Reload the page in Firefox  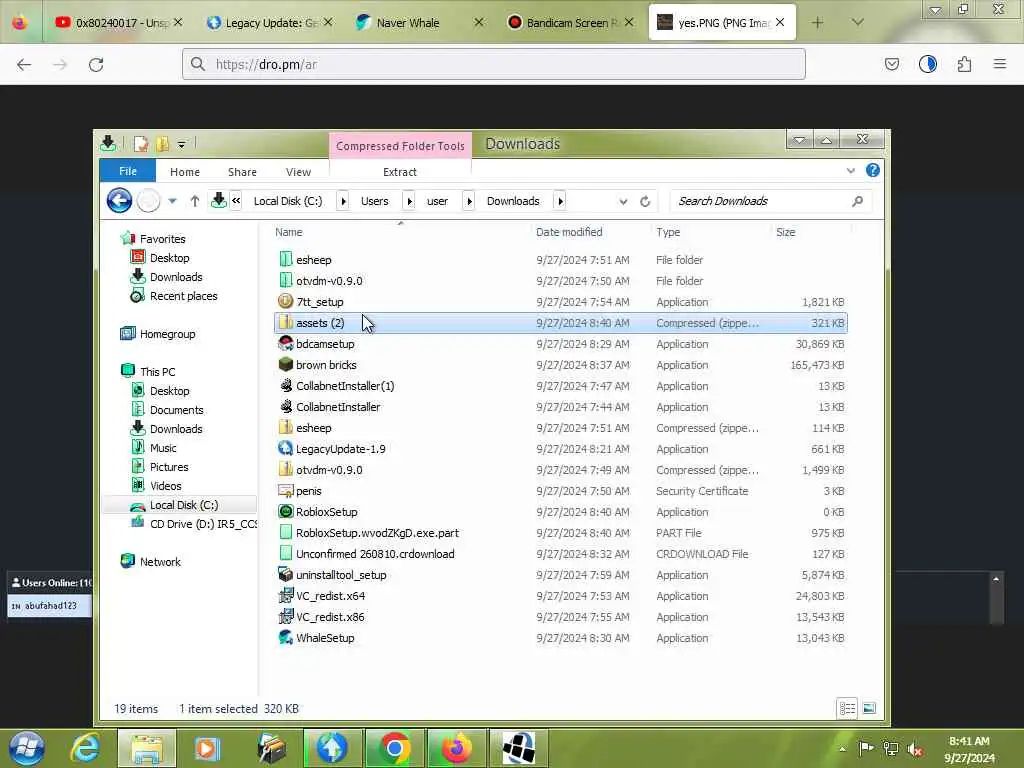pos(96,64)
